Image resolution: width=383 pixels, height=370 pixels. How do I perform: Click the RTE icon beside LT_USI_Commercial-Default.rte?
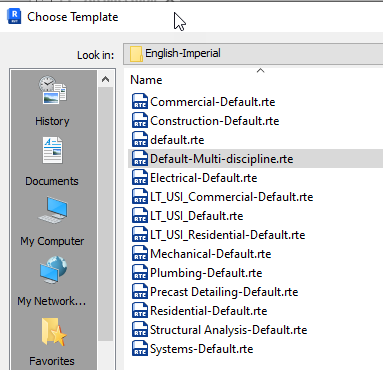click(140, 197)
